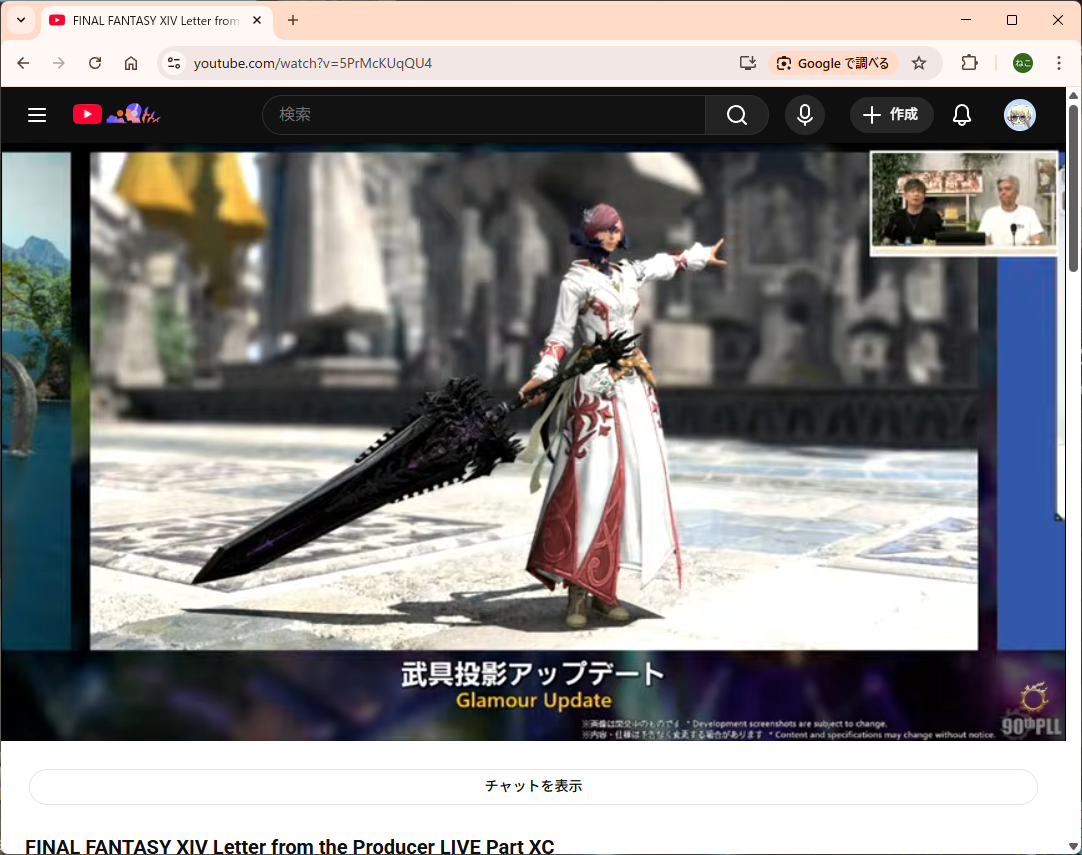1082x855 pixels.
Task: Expand the tab search dropdown arrow
Action: 20,20
